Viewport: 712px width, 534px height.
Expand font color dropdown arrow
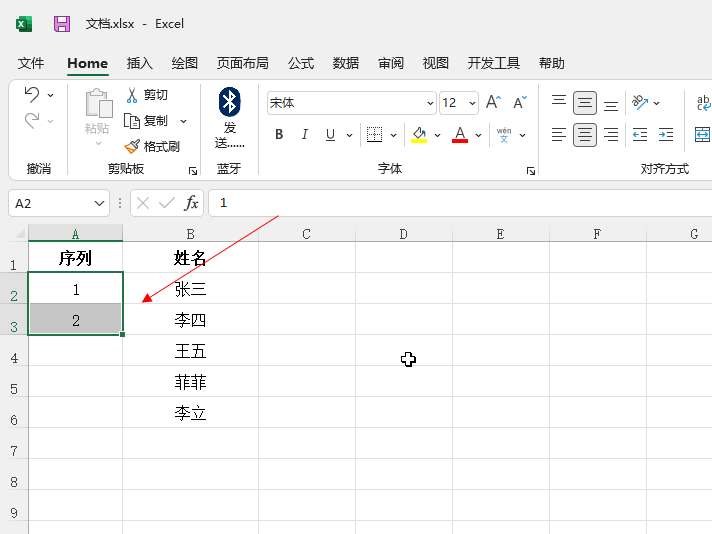478,135
